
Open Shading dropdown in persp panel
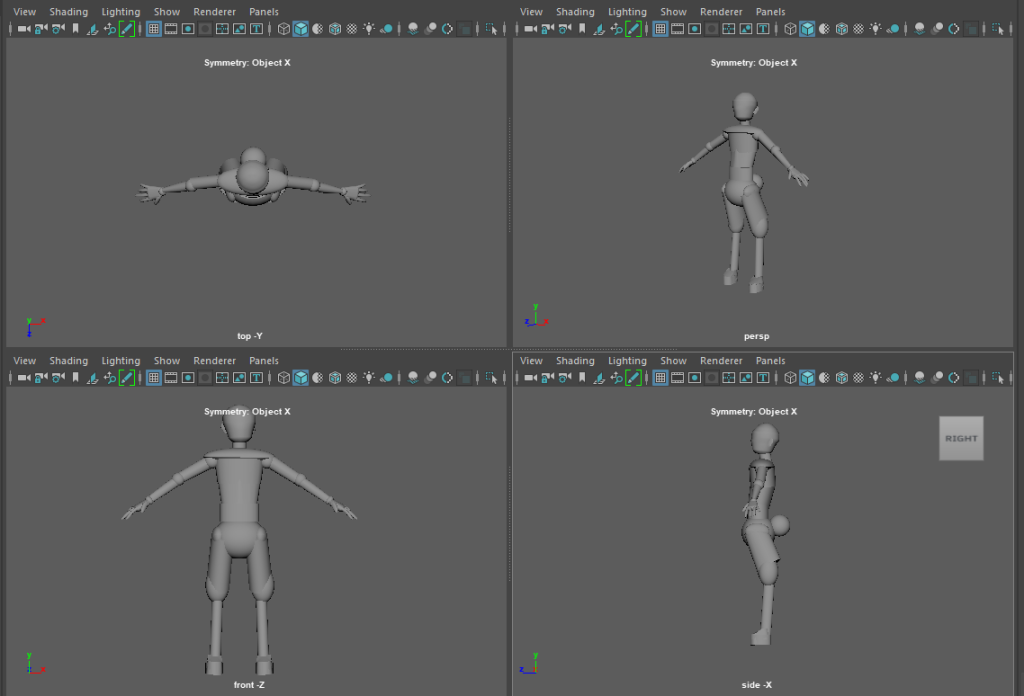[575, 12]
